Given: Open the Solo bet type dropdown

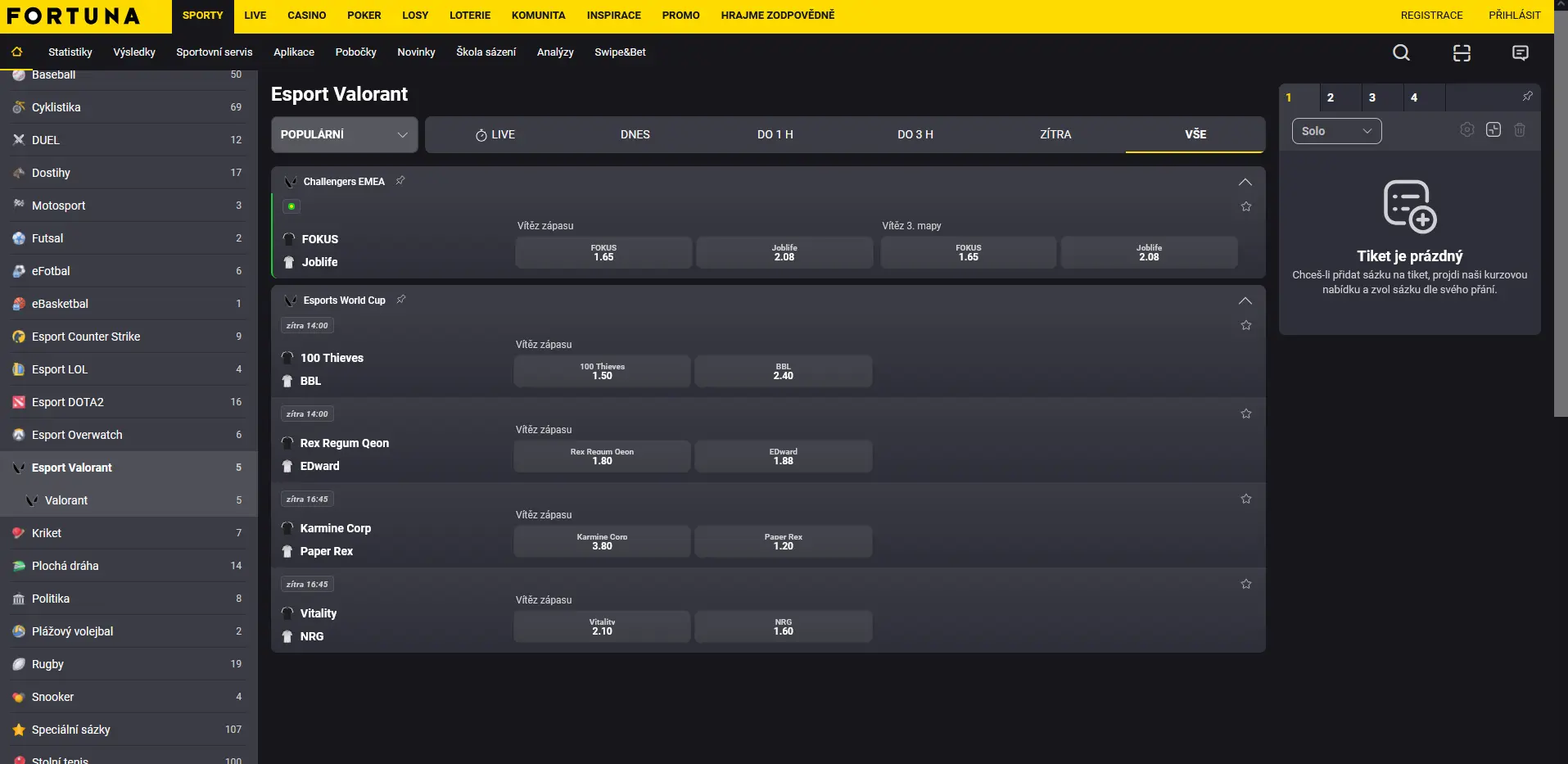Looking at the screenshot, I should (x=1336, y=131).
